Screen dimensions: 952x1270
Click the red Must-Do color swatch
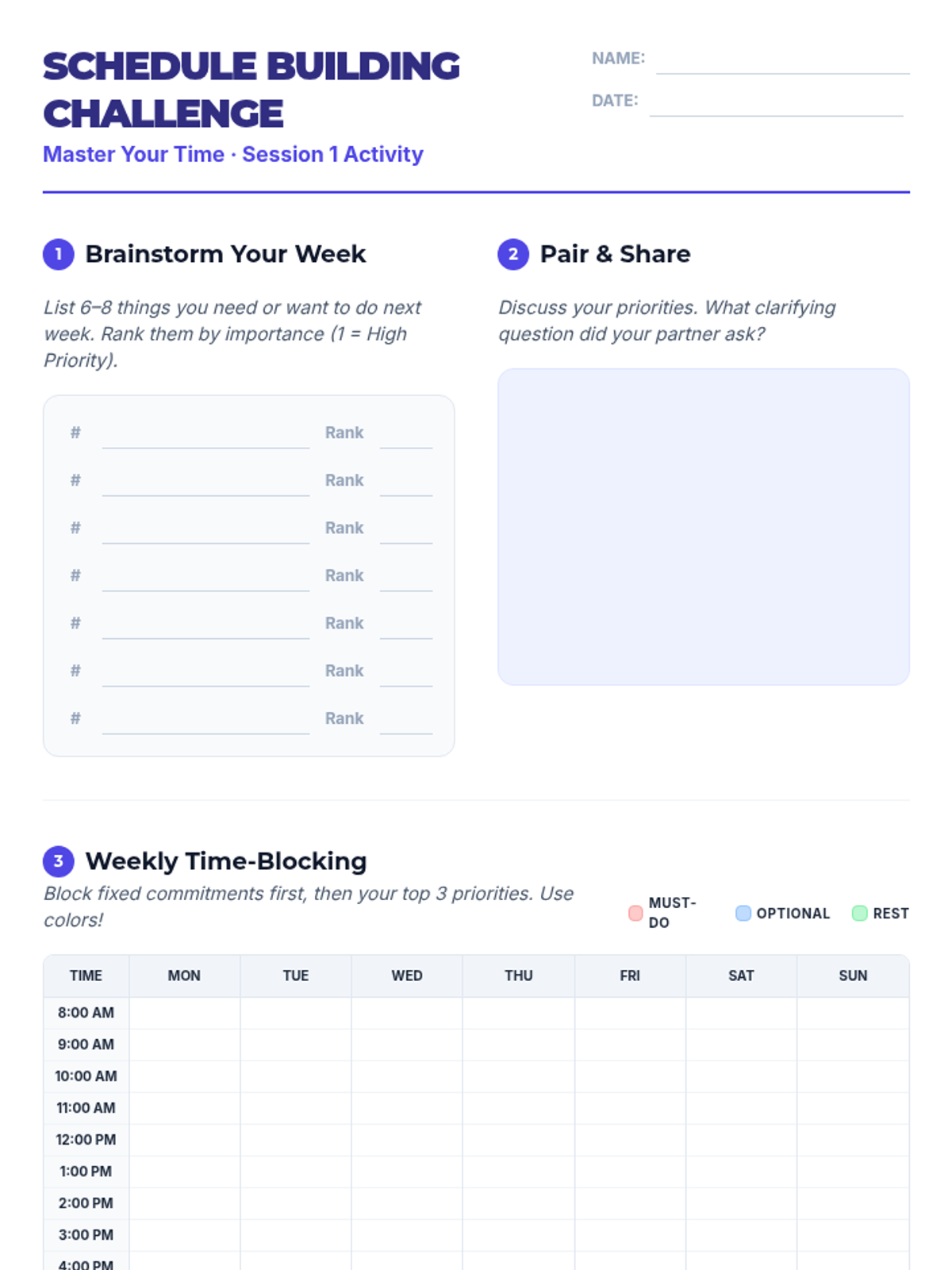(x=635, y=913)
